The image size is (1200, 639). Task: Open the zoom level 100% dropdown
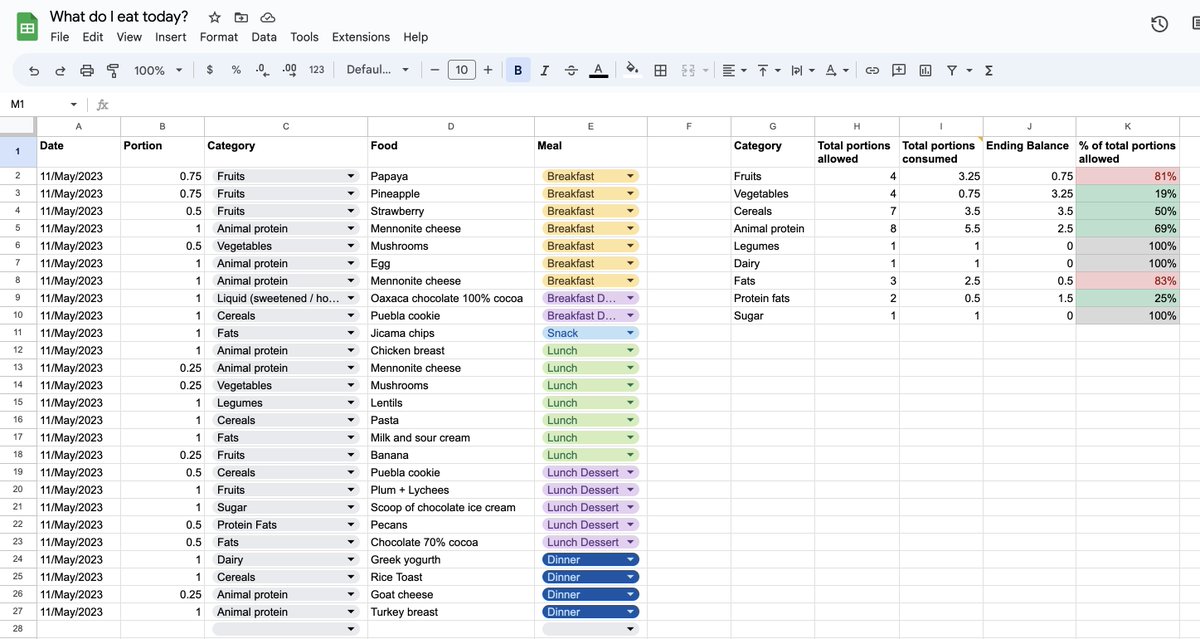coord(159,70)
